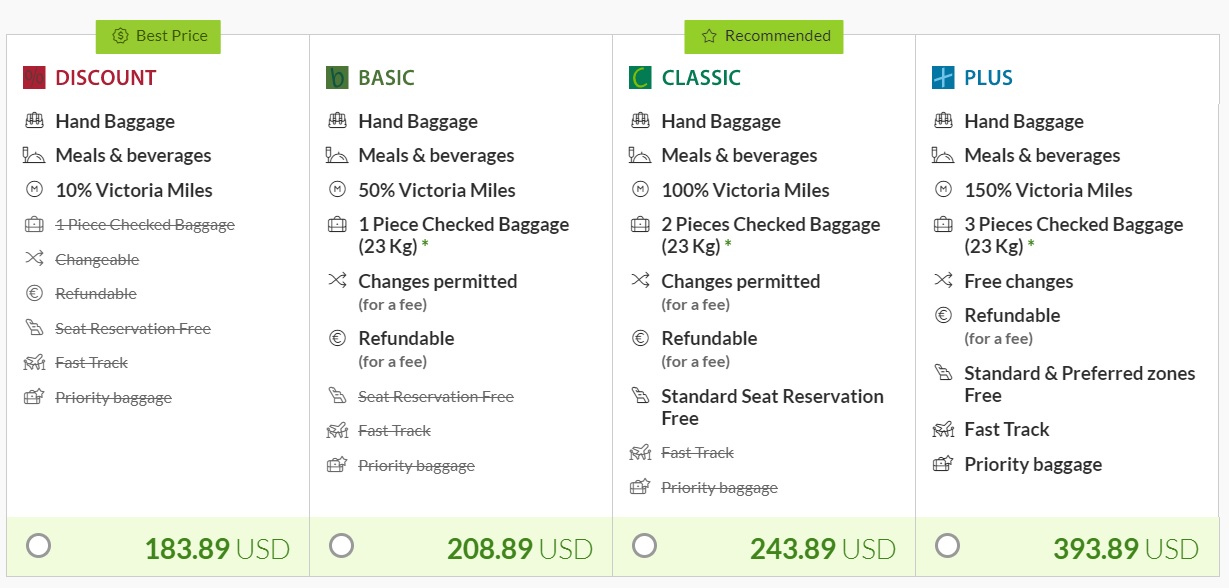The width and height of the screenshot is (1229, 588).
Task: Click the Fast Track icon in PLUS column
Action: 943,430
